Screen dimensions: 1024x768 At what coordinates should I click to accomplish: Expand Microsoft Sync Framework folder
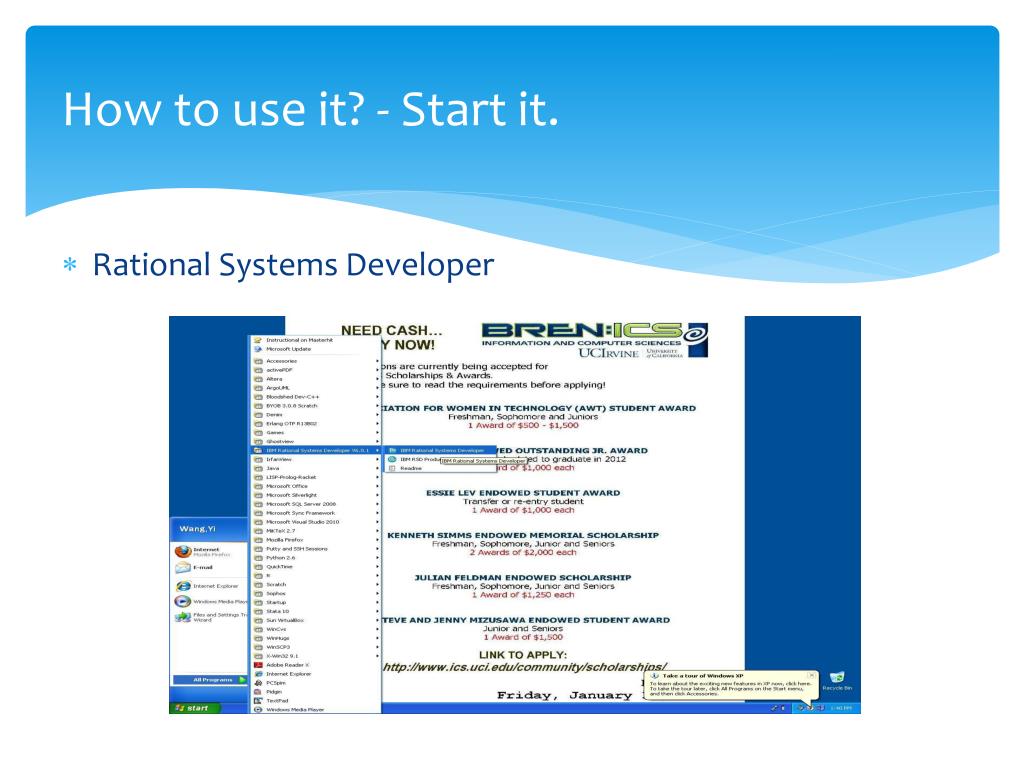(x=315, y=513)
